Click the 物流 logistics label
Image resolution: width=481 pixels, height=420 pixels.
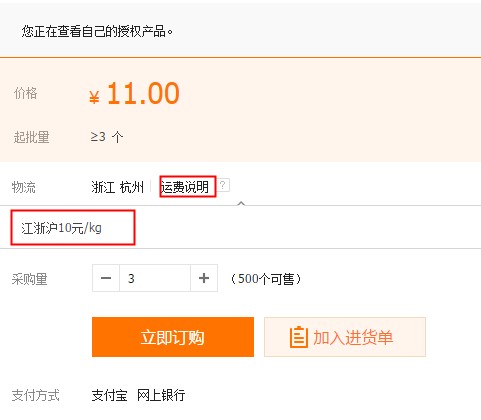pyautogui.click(x=24, y=187)
